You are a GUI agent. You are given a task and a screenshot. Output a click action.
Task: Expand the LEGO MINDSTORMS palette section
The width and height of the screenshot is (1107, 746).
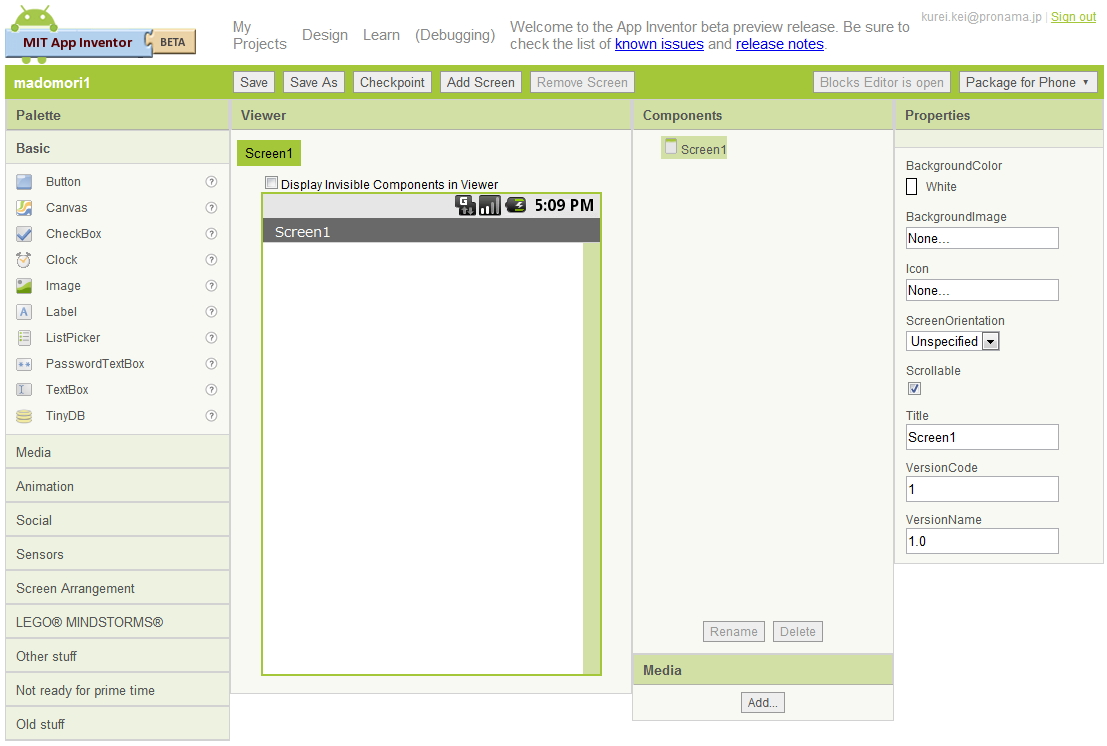(x=117, y=622)
